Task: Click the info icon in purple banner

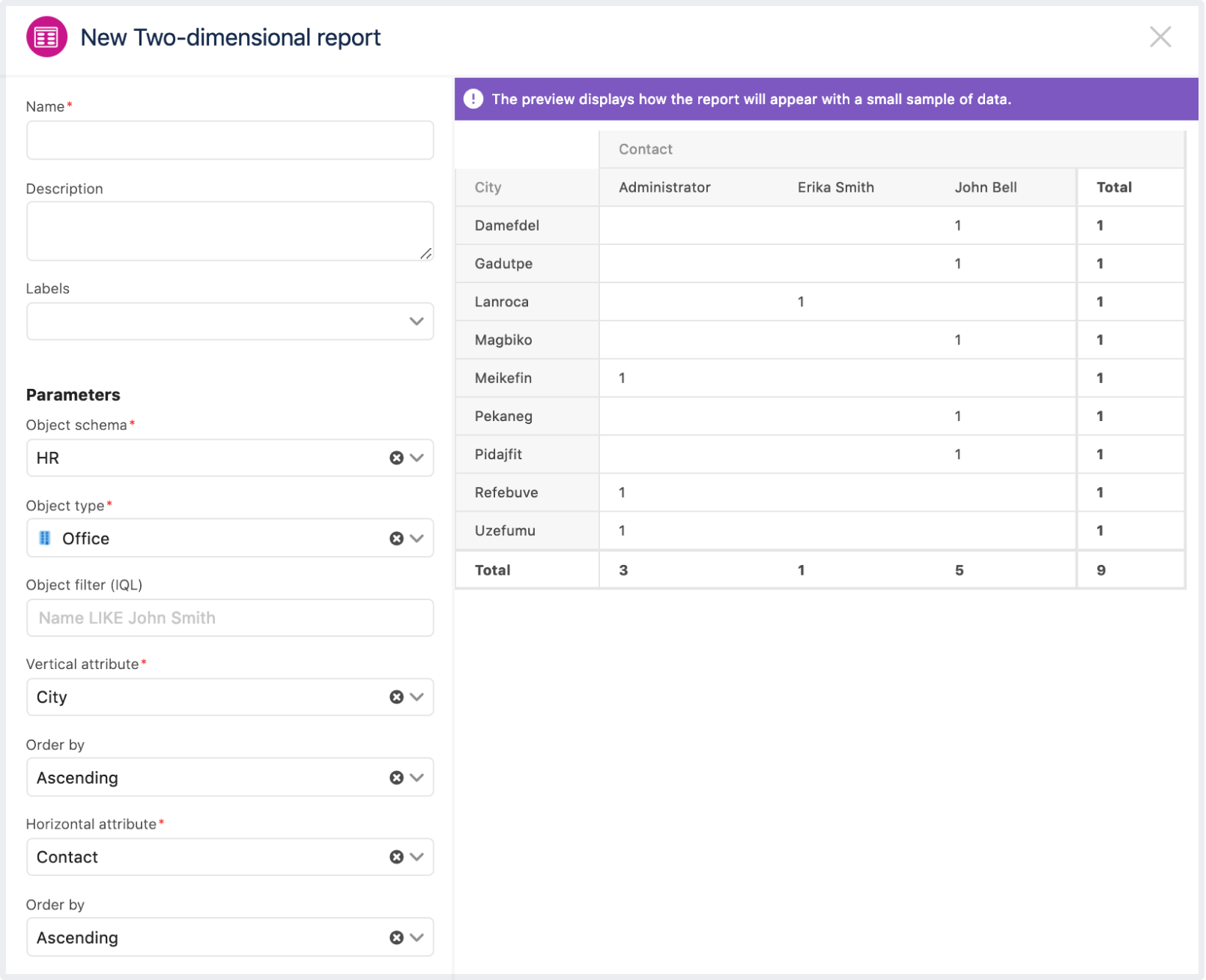Action: [473, 99]
